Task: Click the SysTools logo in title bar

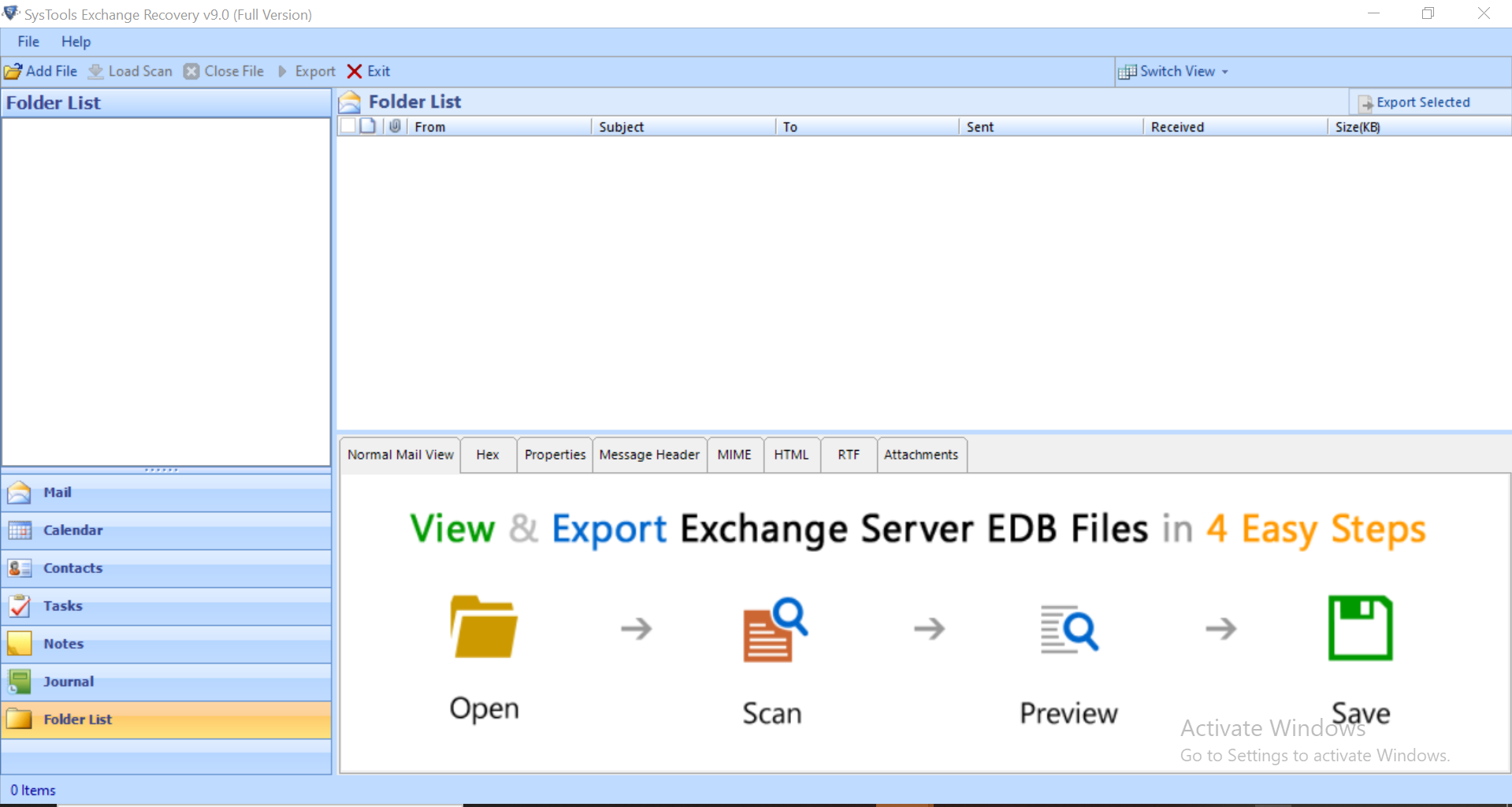Action: (x=11, y=13)
